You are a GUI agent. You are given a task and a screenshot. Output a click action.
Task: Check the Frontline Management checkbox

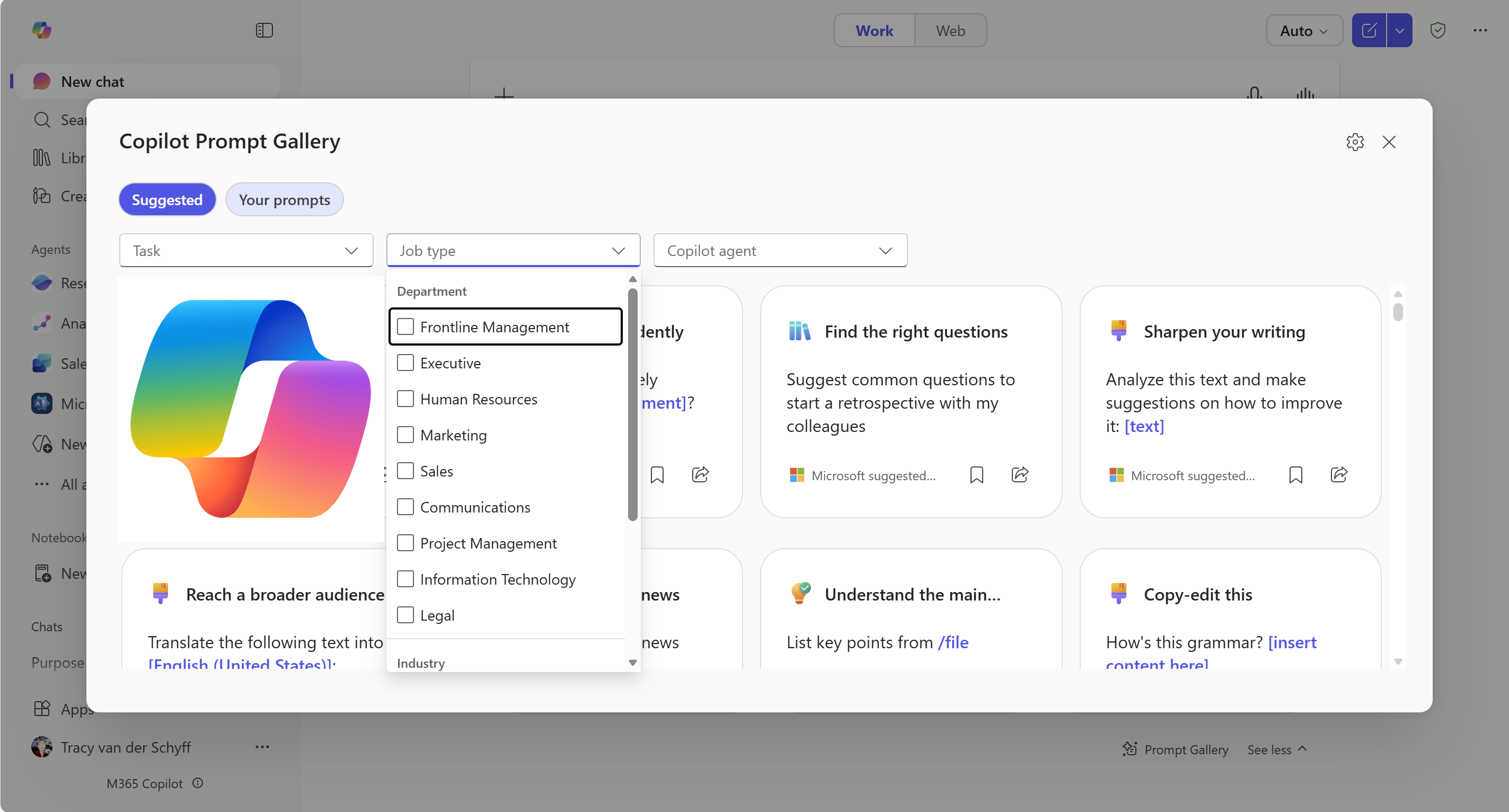(405, 327)
